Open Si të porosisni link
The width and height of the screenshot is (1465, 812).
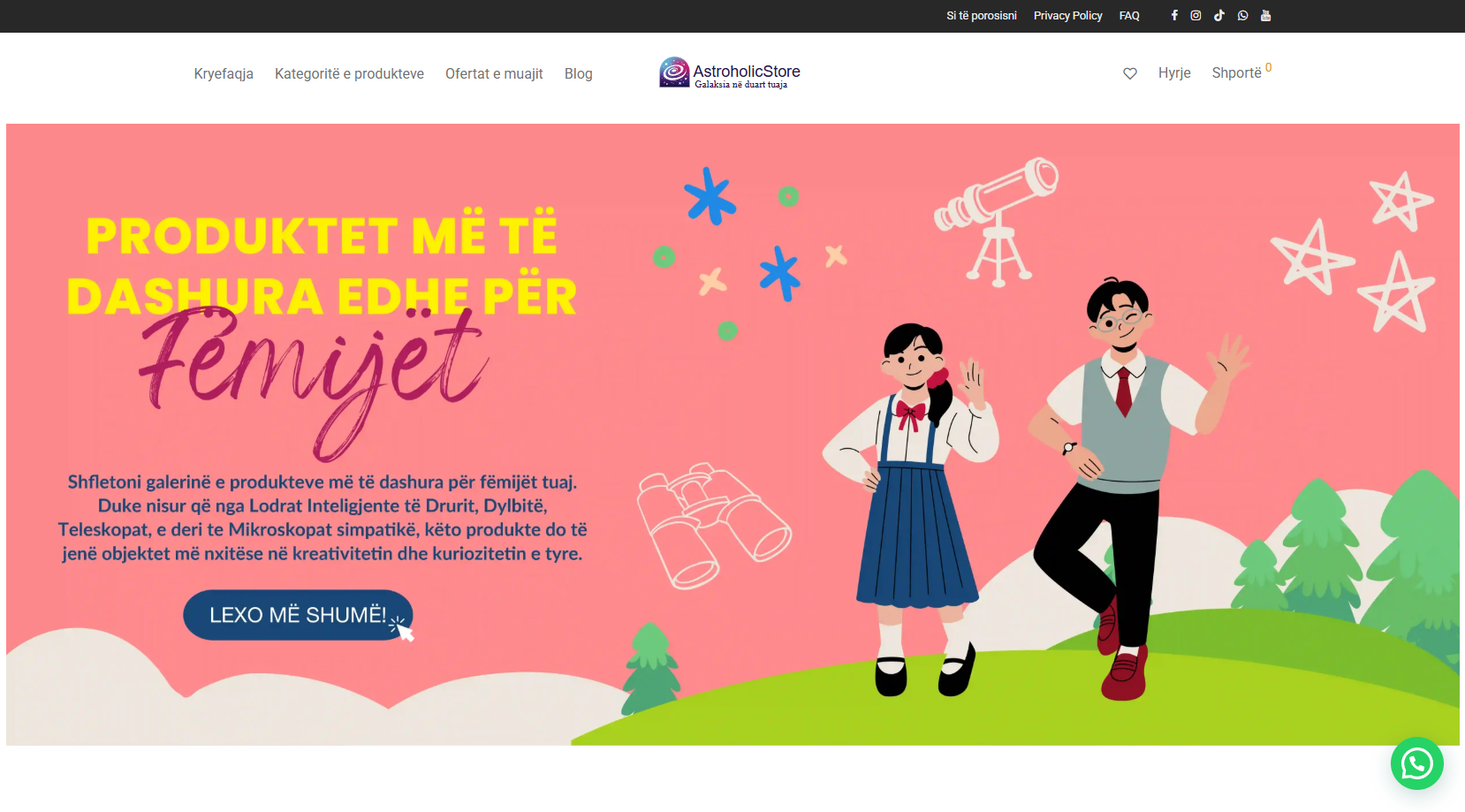tap(981, 16)
